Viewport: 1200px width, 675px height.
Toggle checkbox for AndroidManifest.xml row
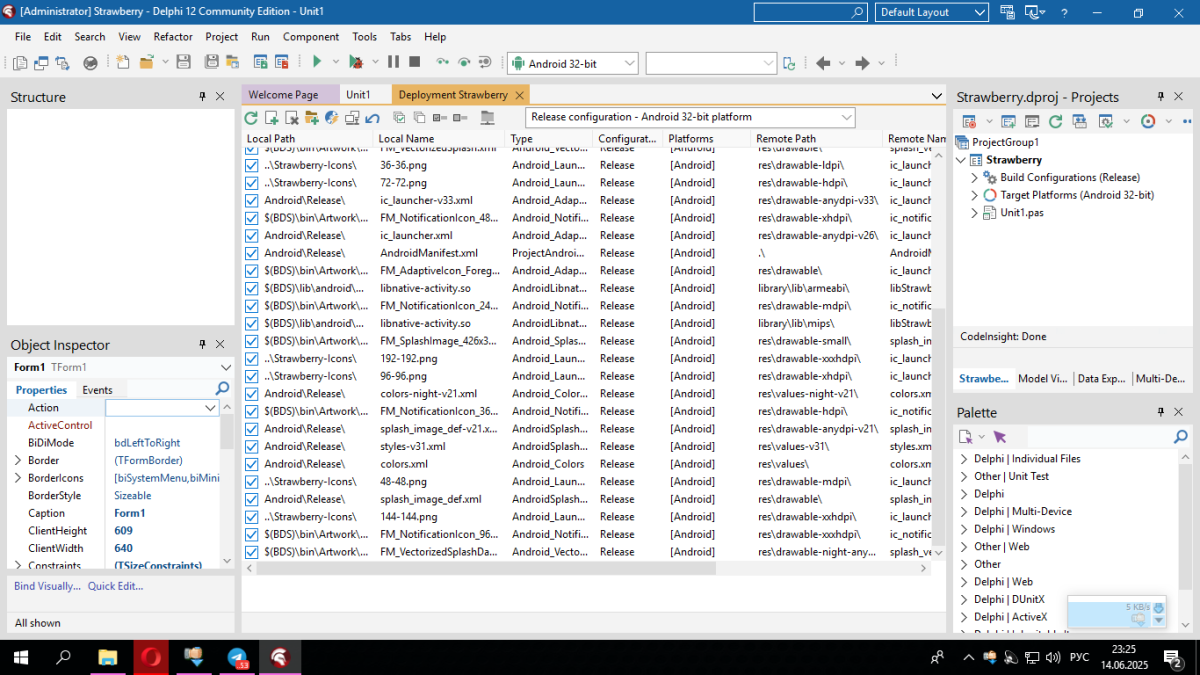point(252,253)
